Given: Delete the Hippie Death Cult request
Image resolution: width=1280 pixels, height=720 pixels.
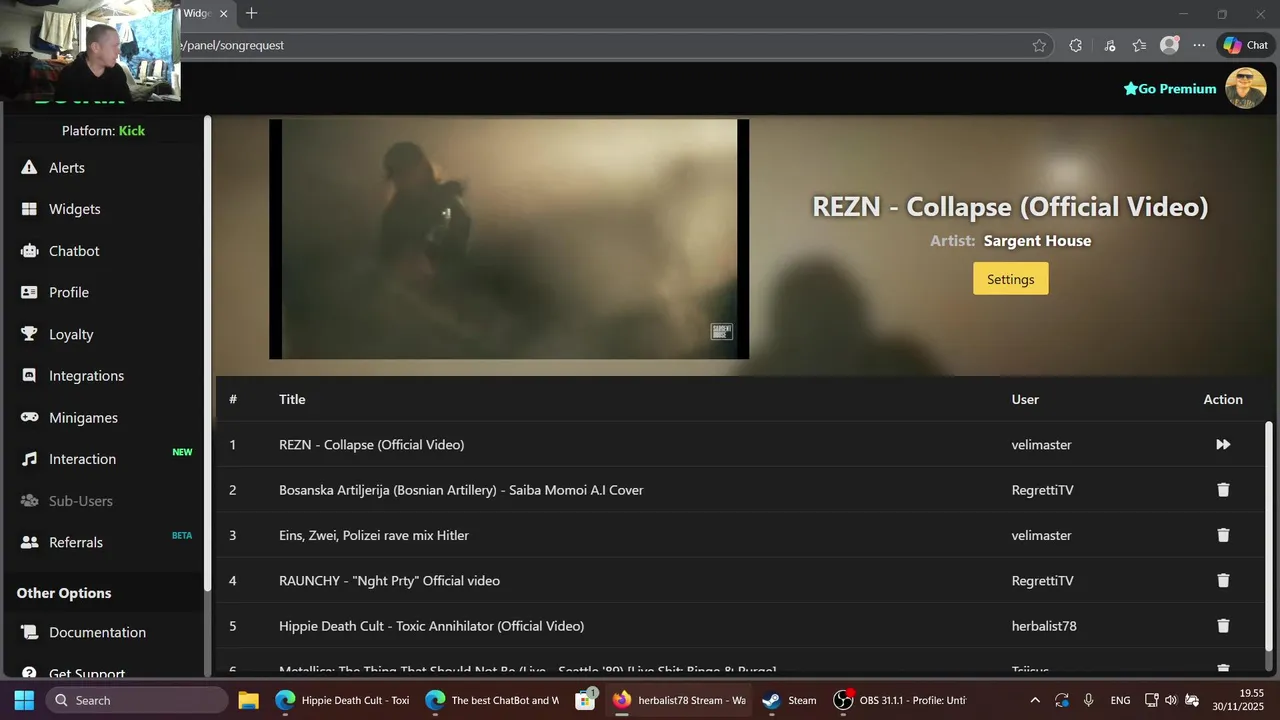Looking at the screenshot, I should 1223,626.
